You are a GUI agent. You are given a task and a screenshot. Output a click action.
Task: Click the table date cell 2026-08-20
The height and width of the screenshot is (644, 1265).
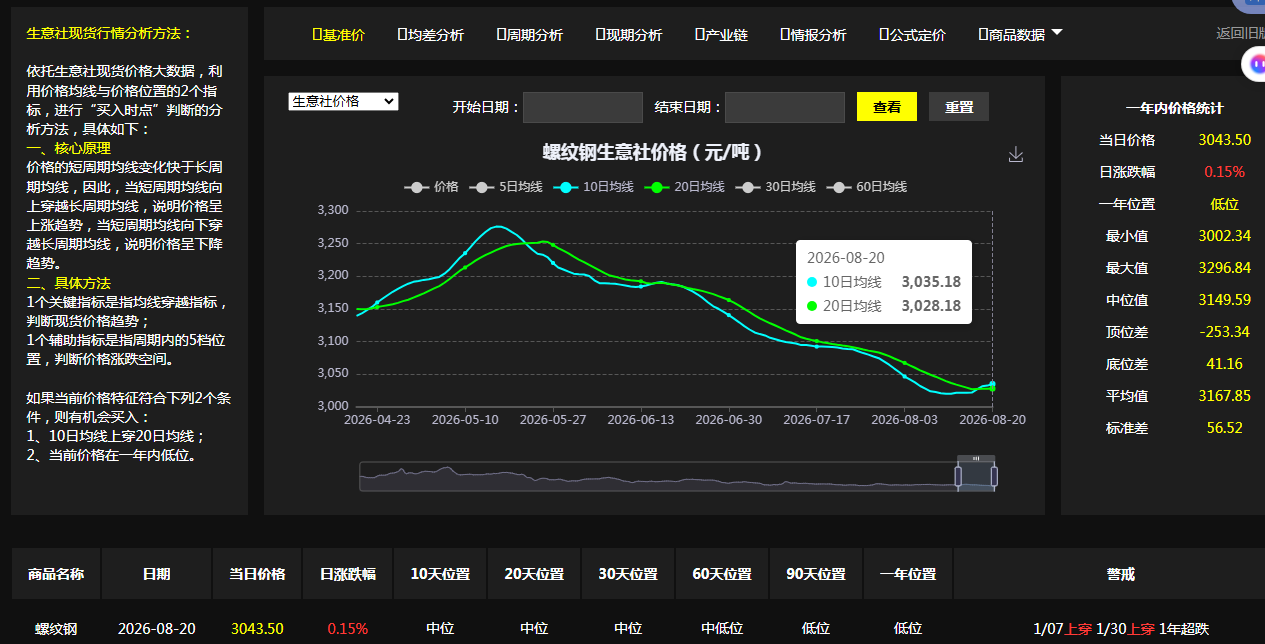(x=157, y=629)
